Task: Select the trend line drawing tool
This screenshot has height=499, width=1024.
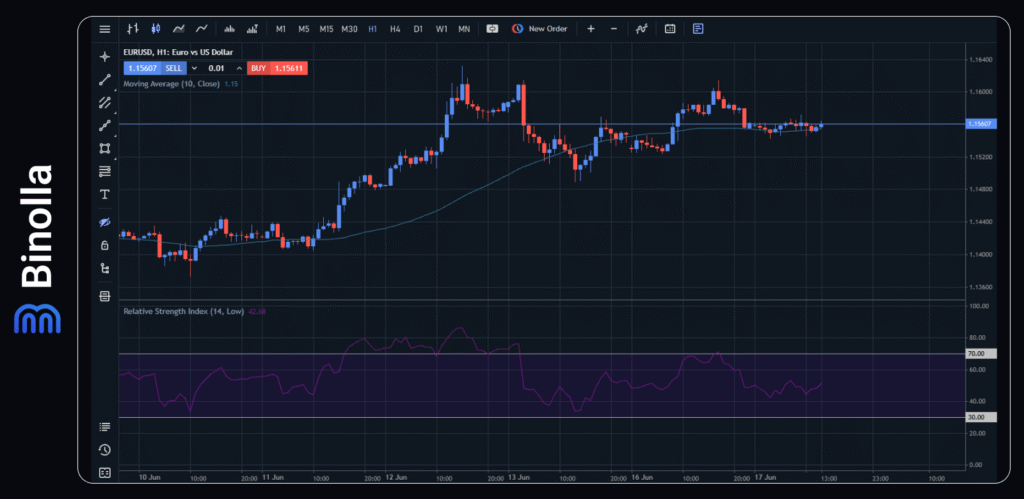Action: click(105, 80)
